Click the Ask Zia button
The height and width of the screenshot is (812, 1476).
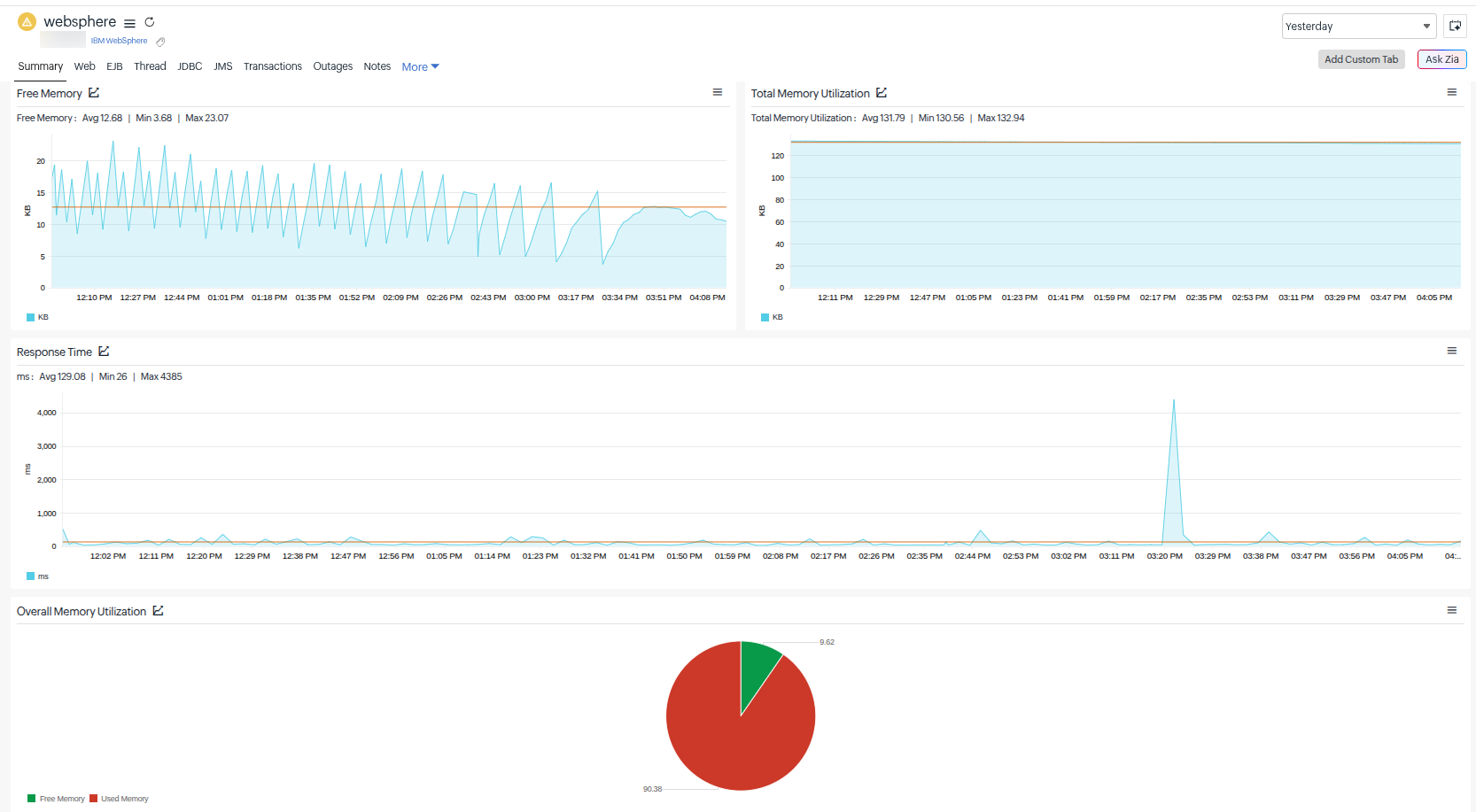pos(1441,59)
